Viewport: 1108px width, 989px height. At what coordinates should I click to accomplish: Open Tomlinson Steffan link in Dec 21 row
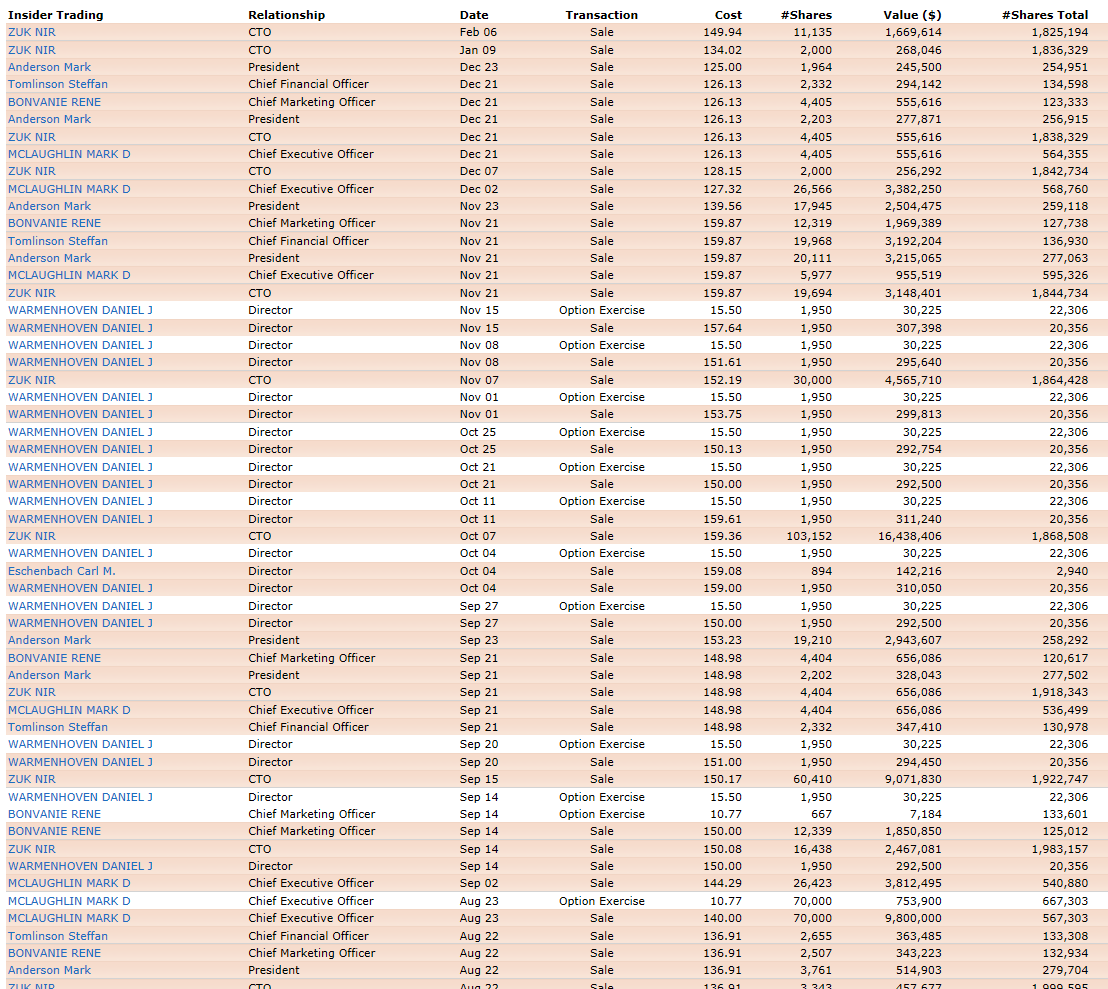(x=58, y=84)
